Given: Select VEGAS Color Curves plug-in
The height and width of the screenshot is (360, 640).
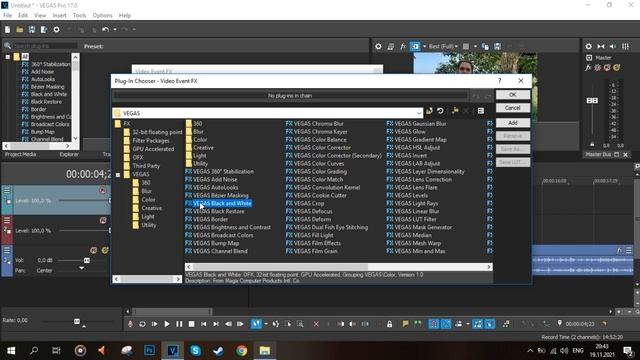Looking at the screenshot, I should click(x=319, y=163).
